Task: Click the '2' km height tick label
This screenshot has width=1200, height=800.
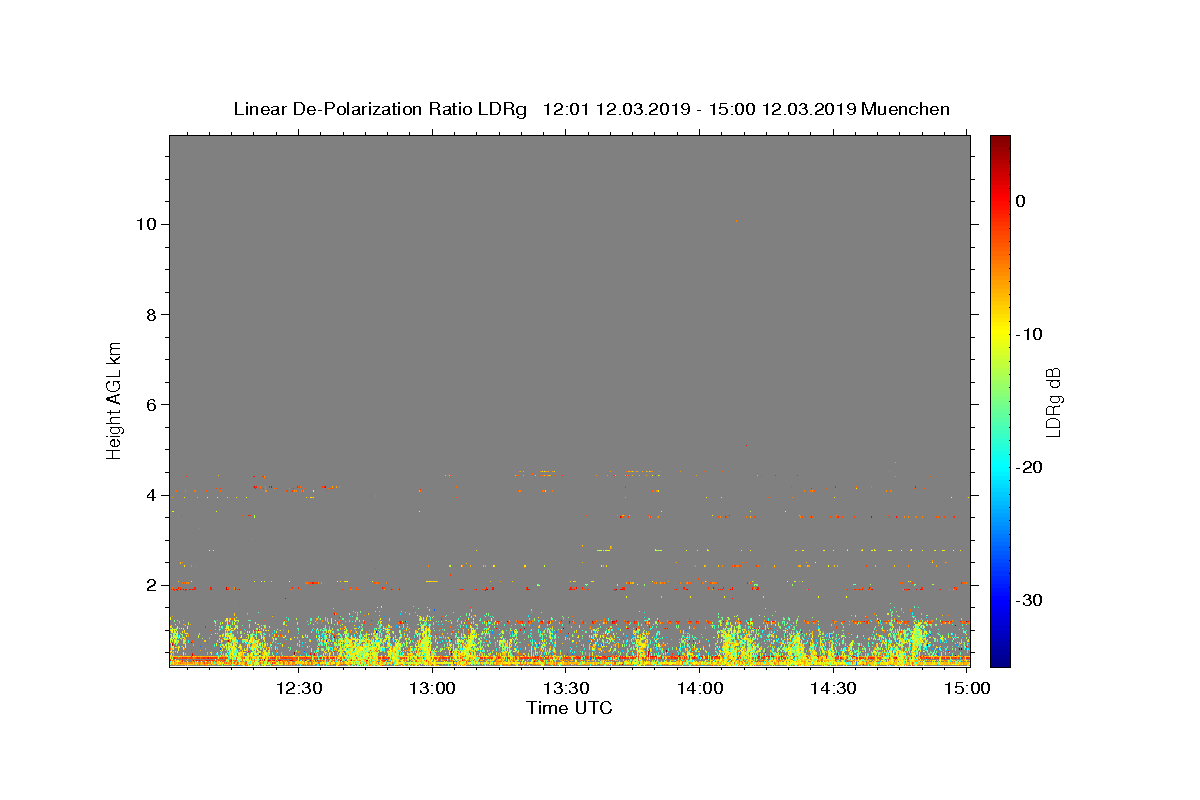Action: tap(152, 585)
